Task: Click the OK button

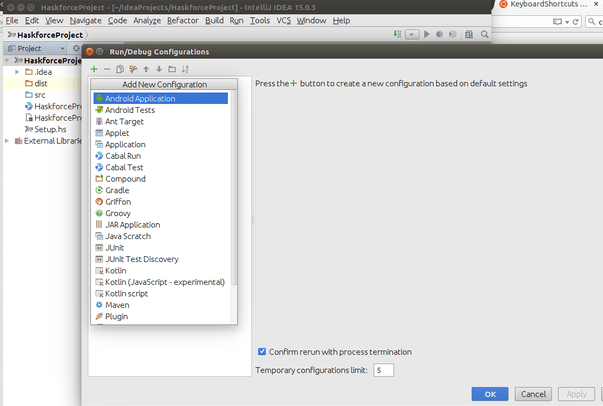Action: coord(490,394)
